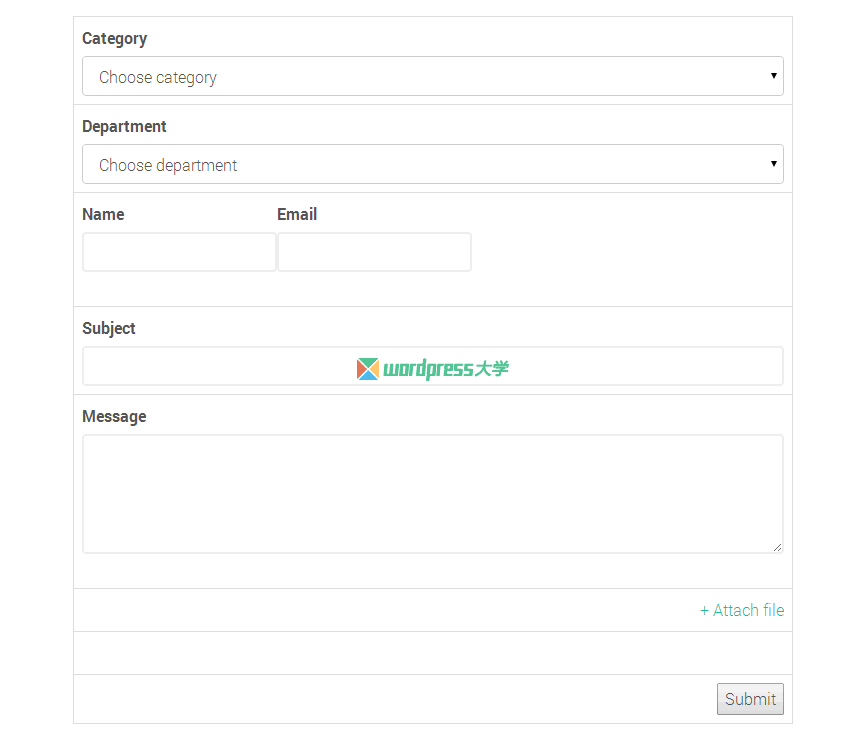Viewport: 867px width, 739px height.
Task: Click the Category dropdown arrow
Action: tap(774, 76)
